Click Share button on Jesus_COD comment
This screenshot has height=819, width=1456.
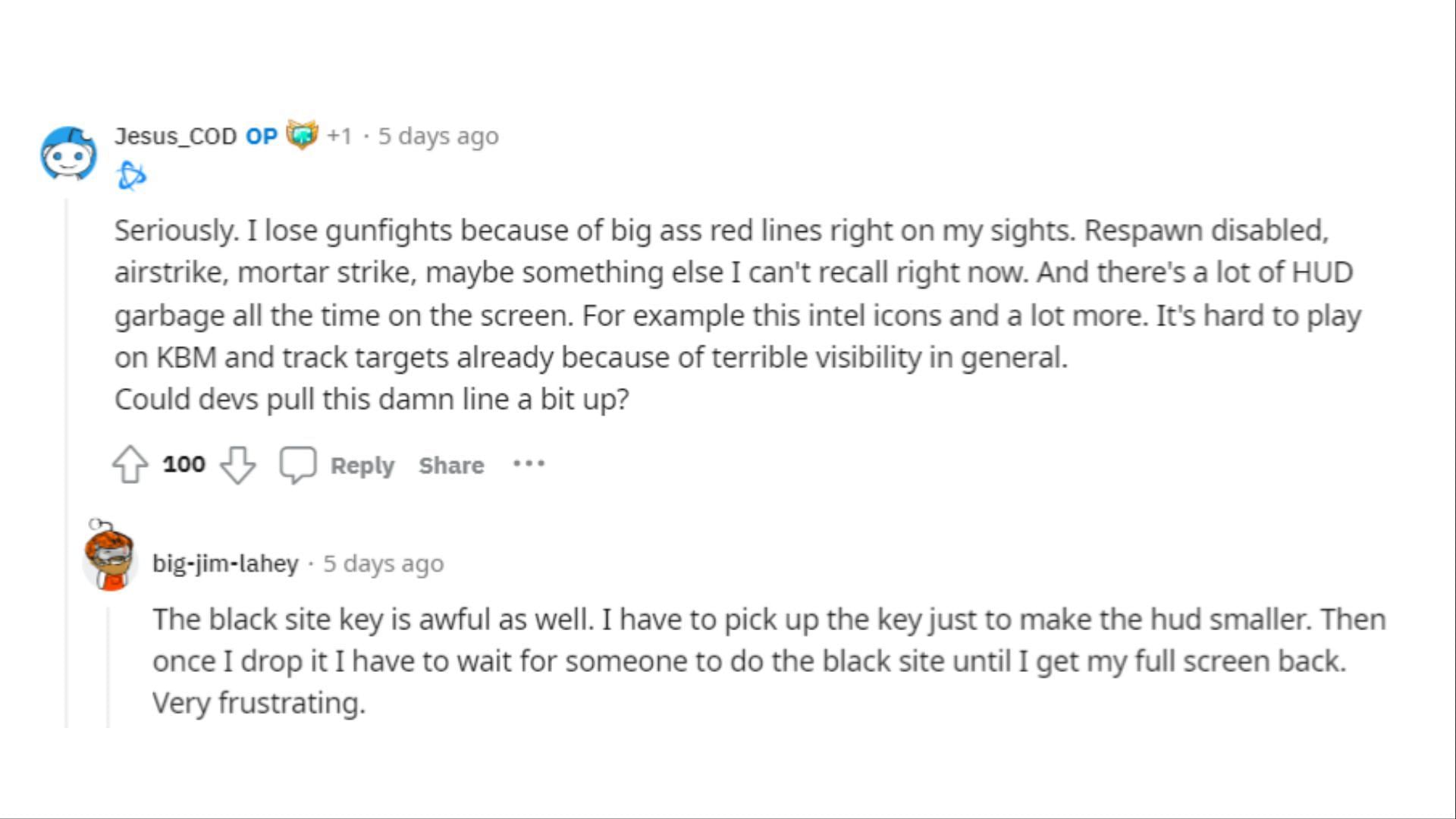coord(451,464)
